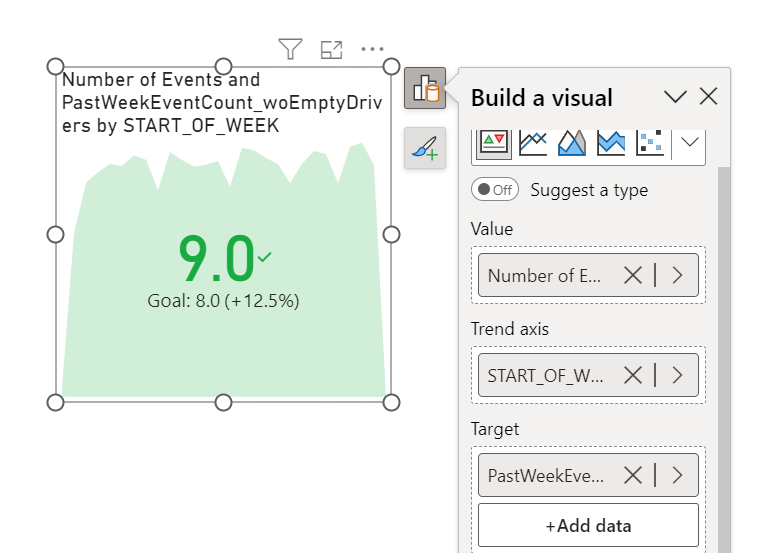Open field menu for PastWeekEve...
Screen dimensions: 780x553
(x=677, y=475)
